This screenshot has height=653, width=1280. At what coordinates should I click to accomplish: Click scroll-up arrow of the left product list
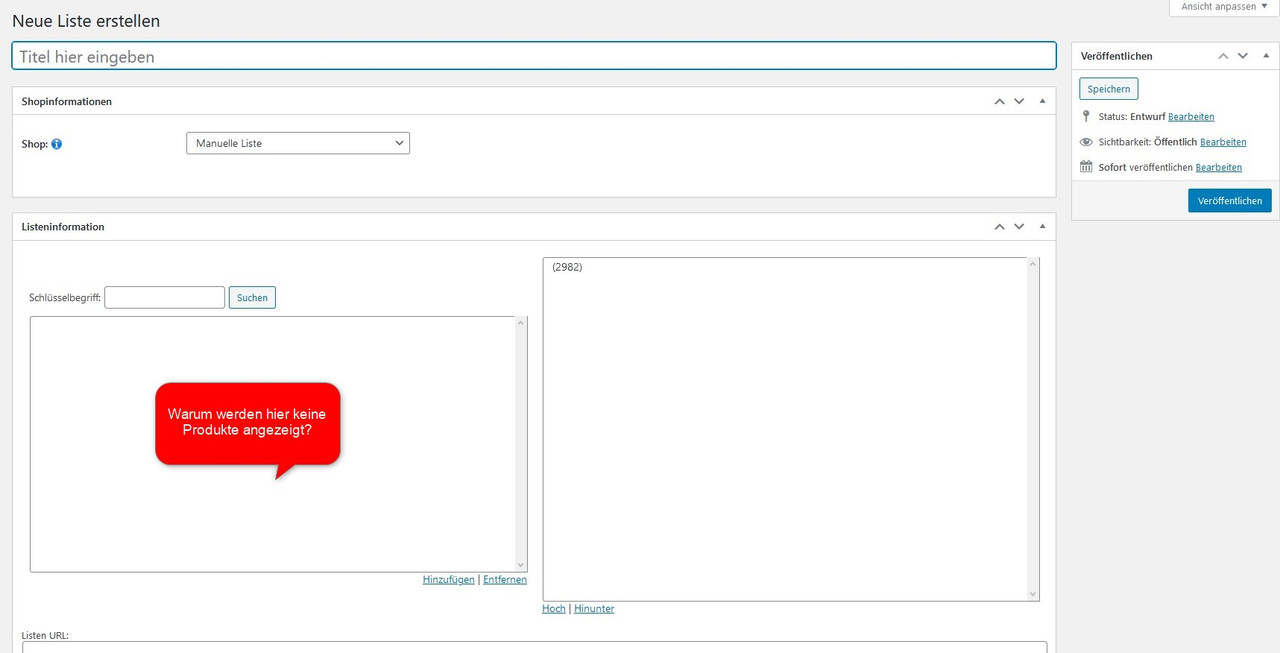[x=520, y=323]
